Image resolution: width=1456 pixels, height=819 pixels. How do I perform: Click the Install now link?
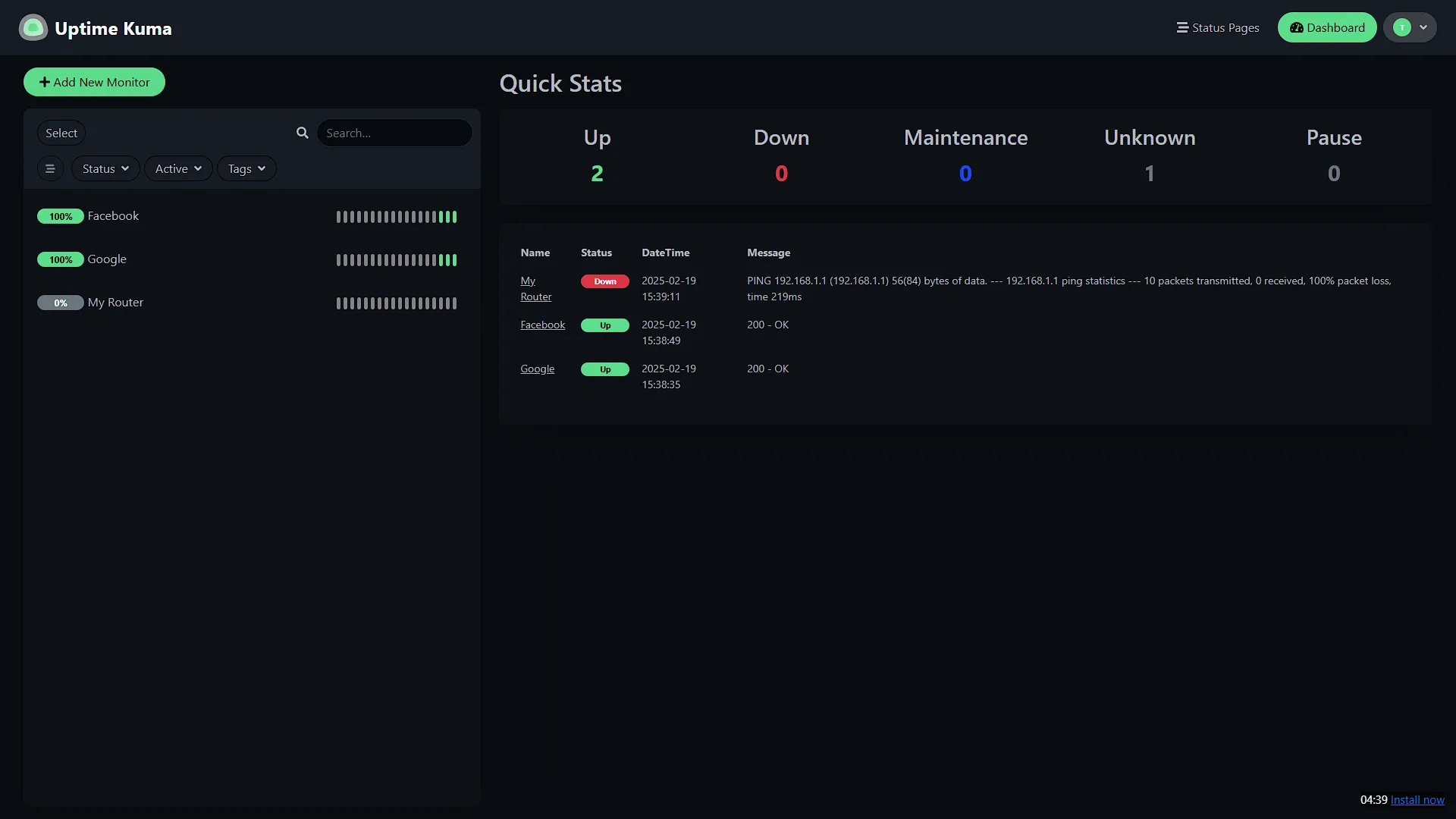[1417, 800]
